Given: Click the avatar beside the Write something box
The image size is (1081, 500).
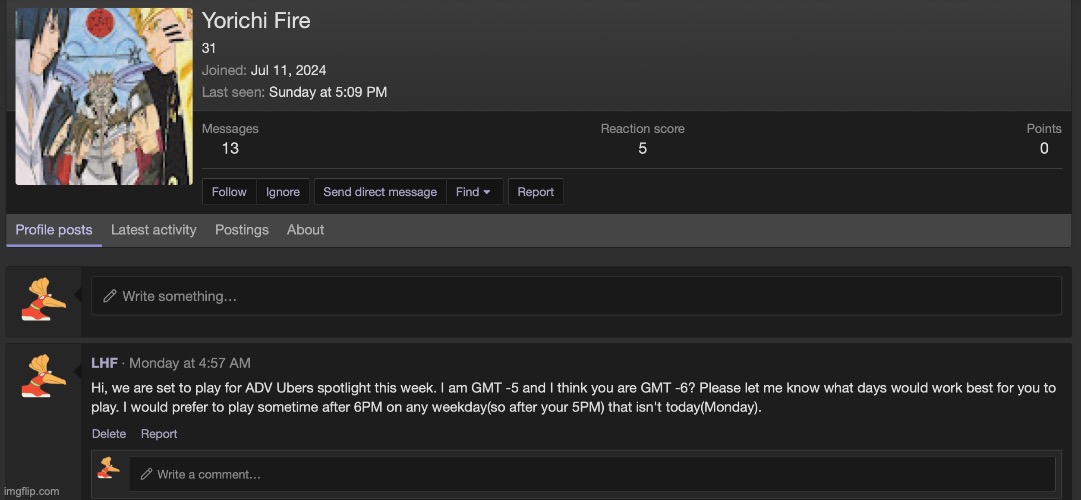Looking at the screenshot, I should pos(43,297).
